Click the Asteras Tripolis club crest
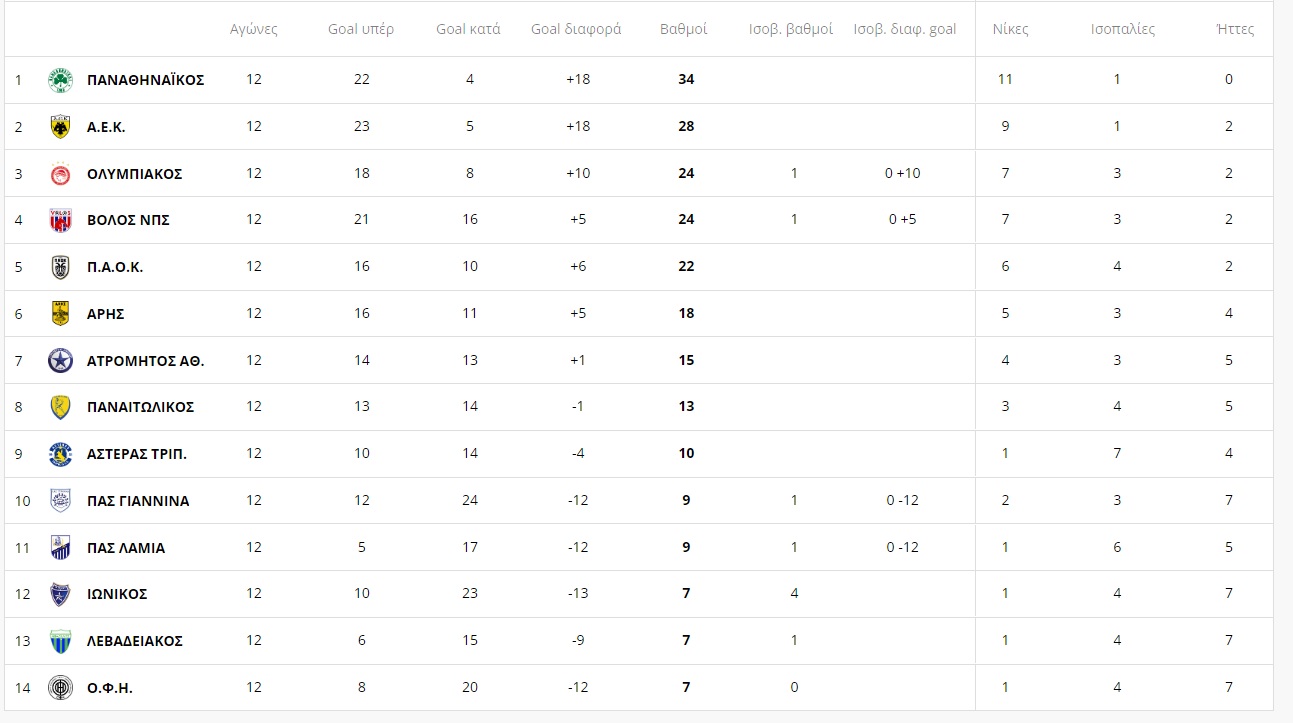The height and width of the screenshot is (723, 1293). (x=61, y=454)
